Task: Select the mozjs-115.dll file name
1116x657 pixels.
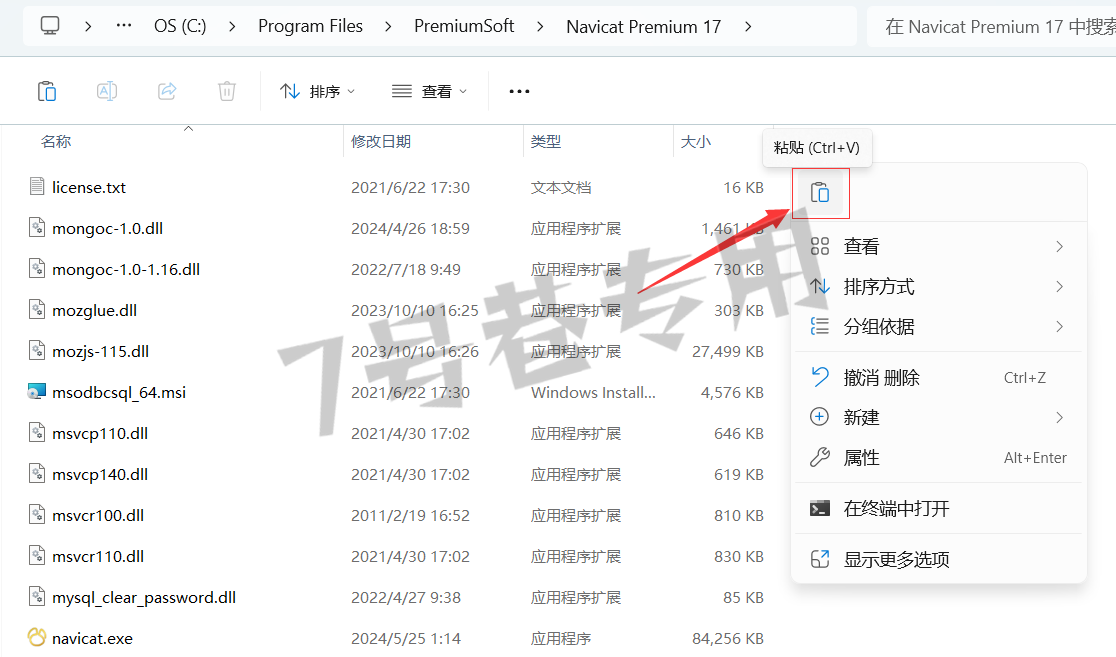Action: tap(100, 352)
